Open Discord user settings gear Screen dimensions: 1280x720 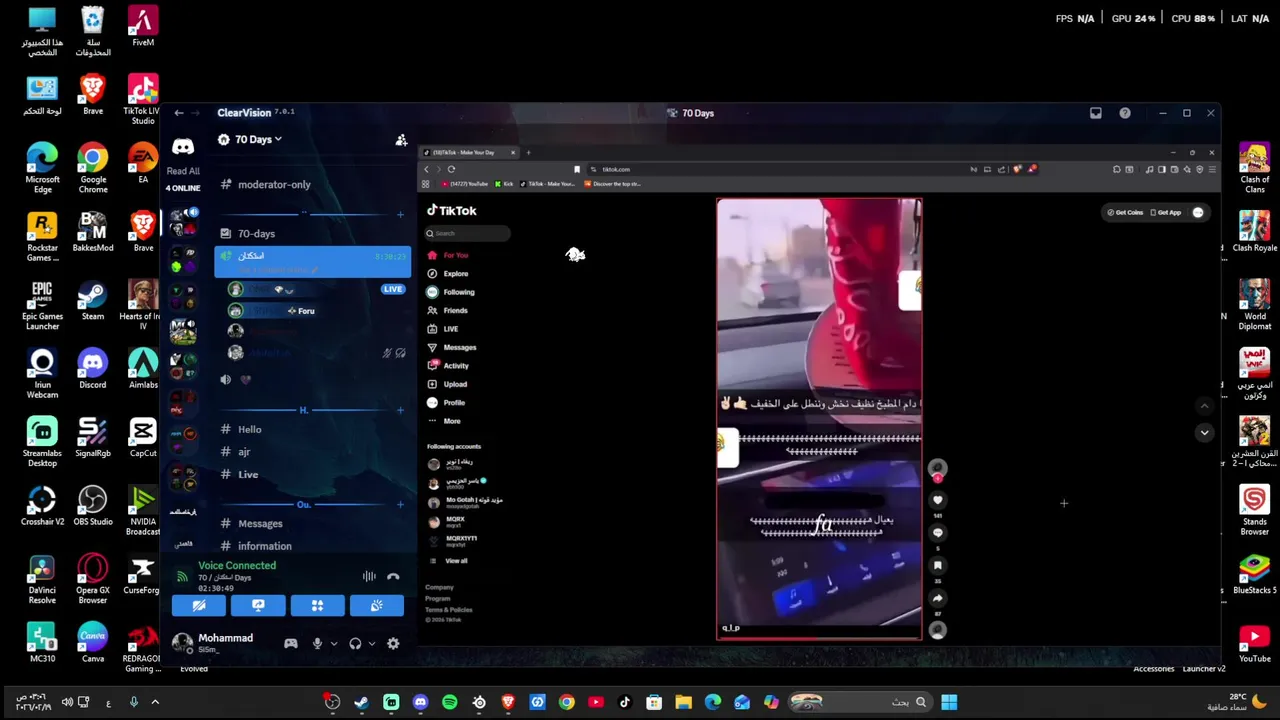[x=393, y=644]
